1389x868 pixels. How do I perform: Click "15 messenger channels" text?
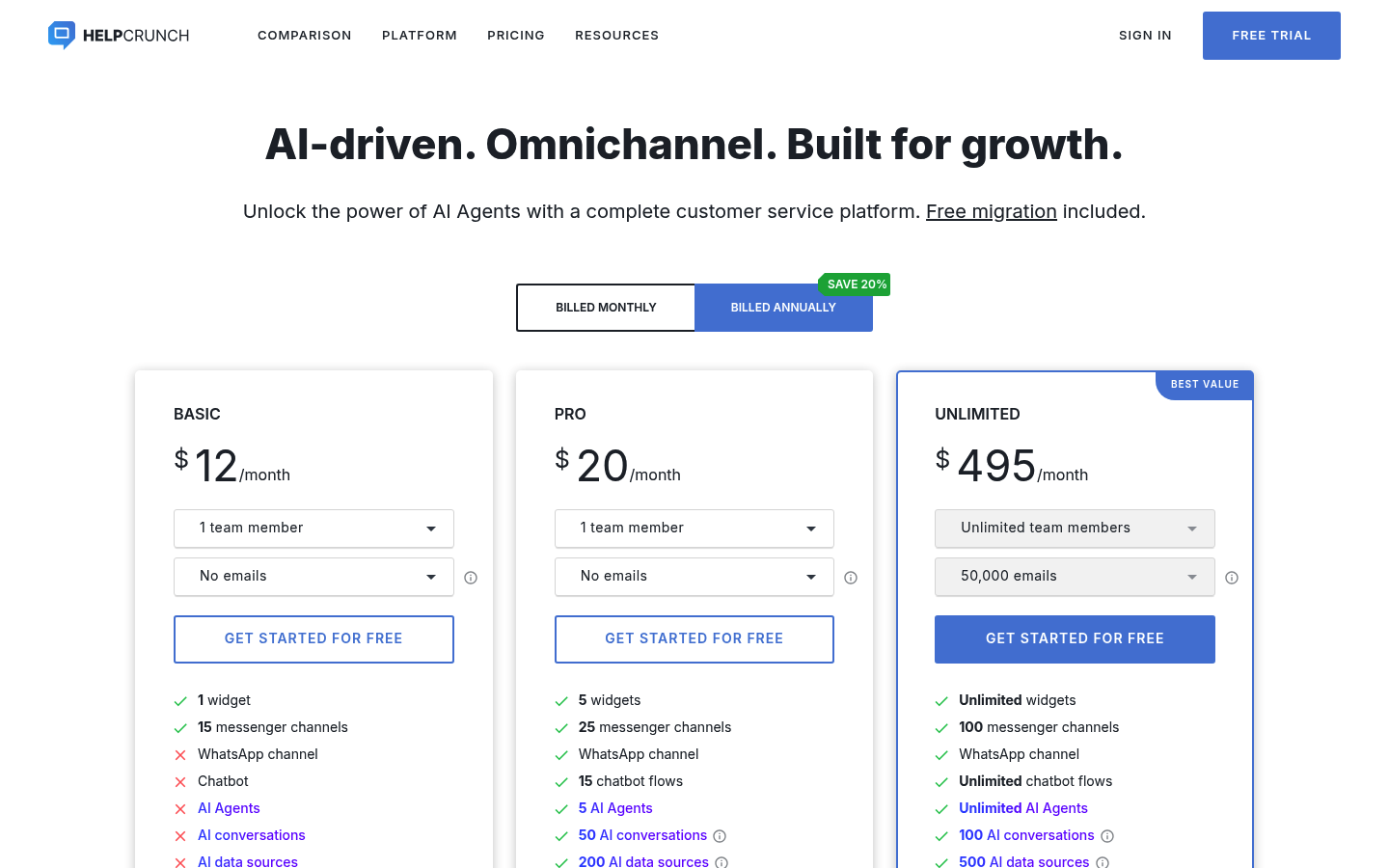tap(273, 727)
